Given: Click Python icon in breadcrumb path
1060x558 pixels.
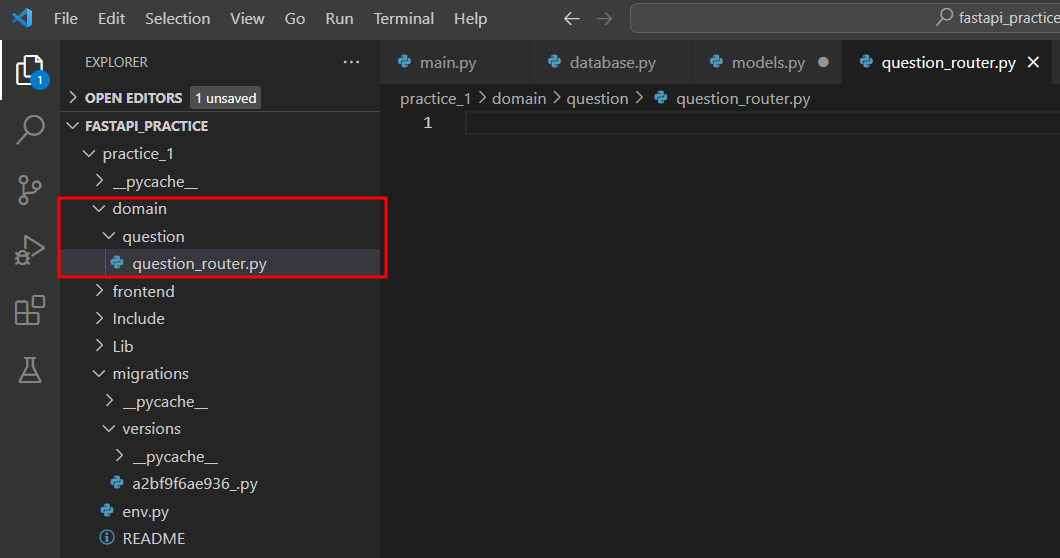Looking at the screenshot, I should 661,98.
